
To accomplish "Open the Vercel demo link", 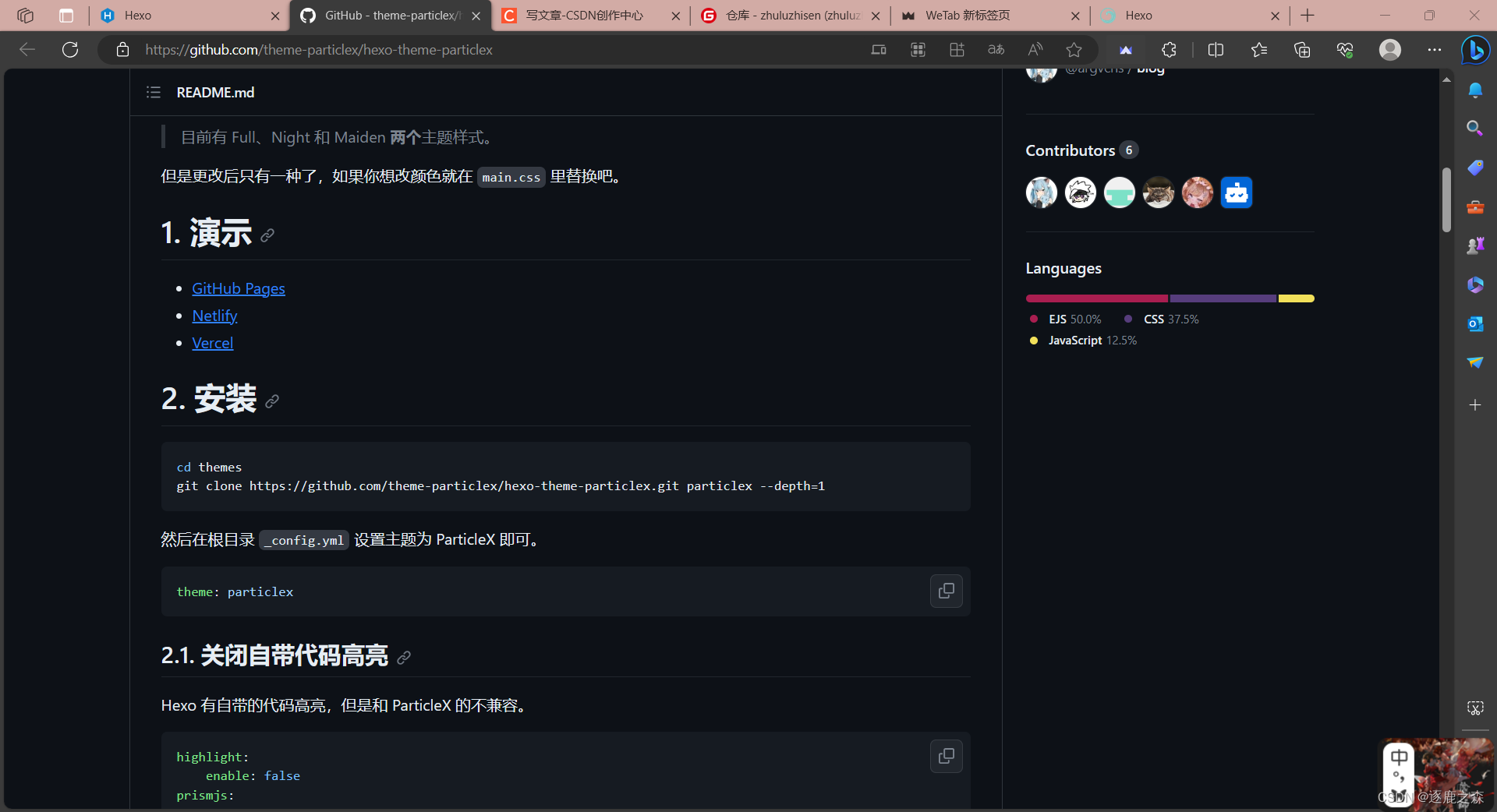I will tap(212, 343).
